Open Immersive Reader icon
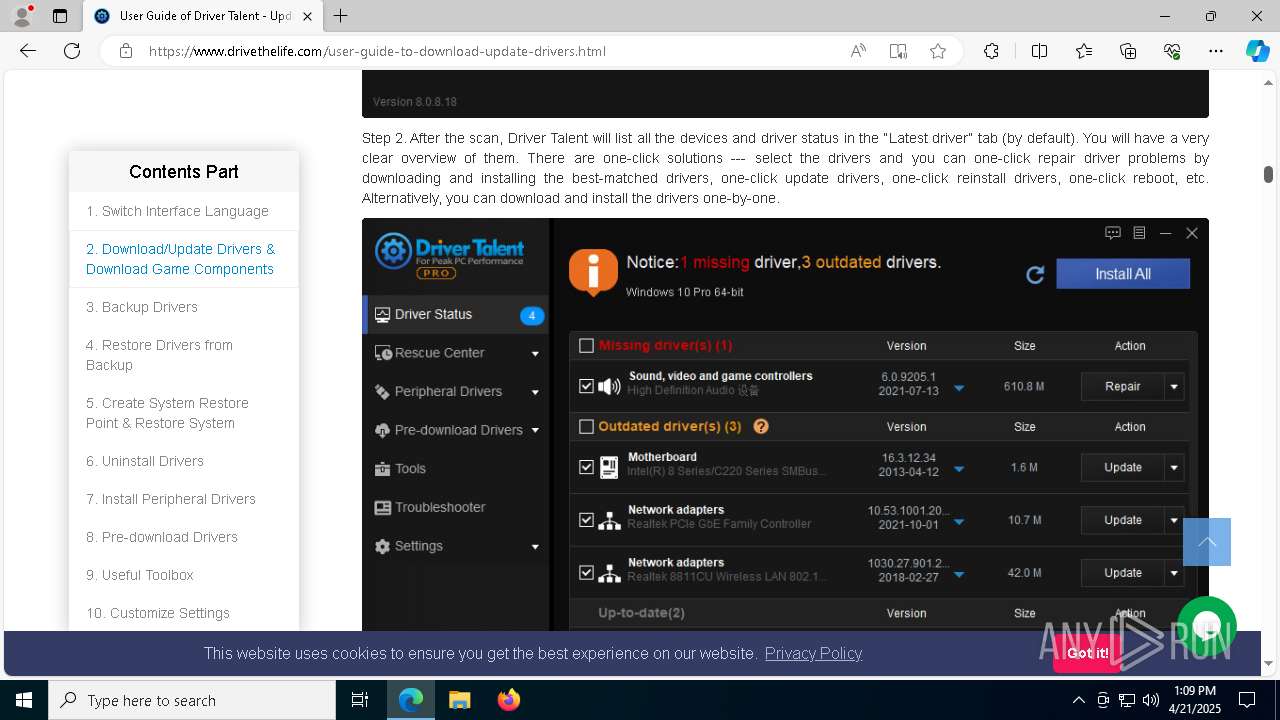 point(898,51)
